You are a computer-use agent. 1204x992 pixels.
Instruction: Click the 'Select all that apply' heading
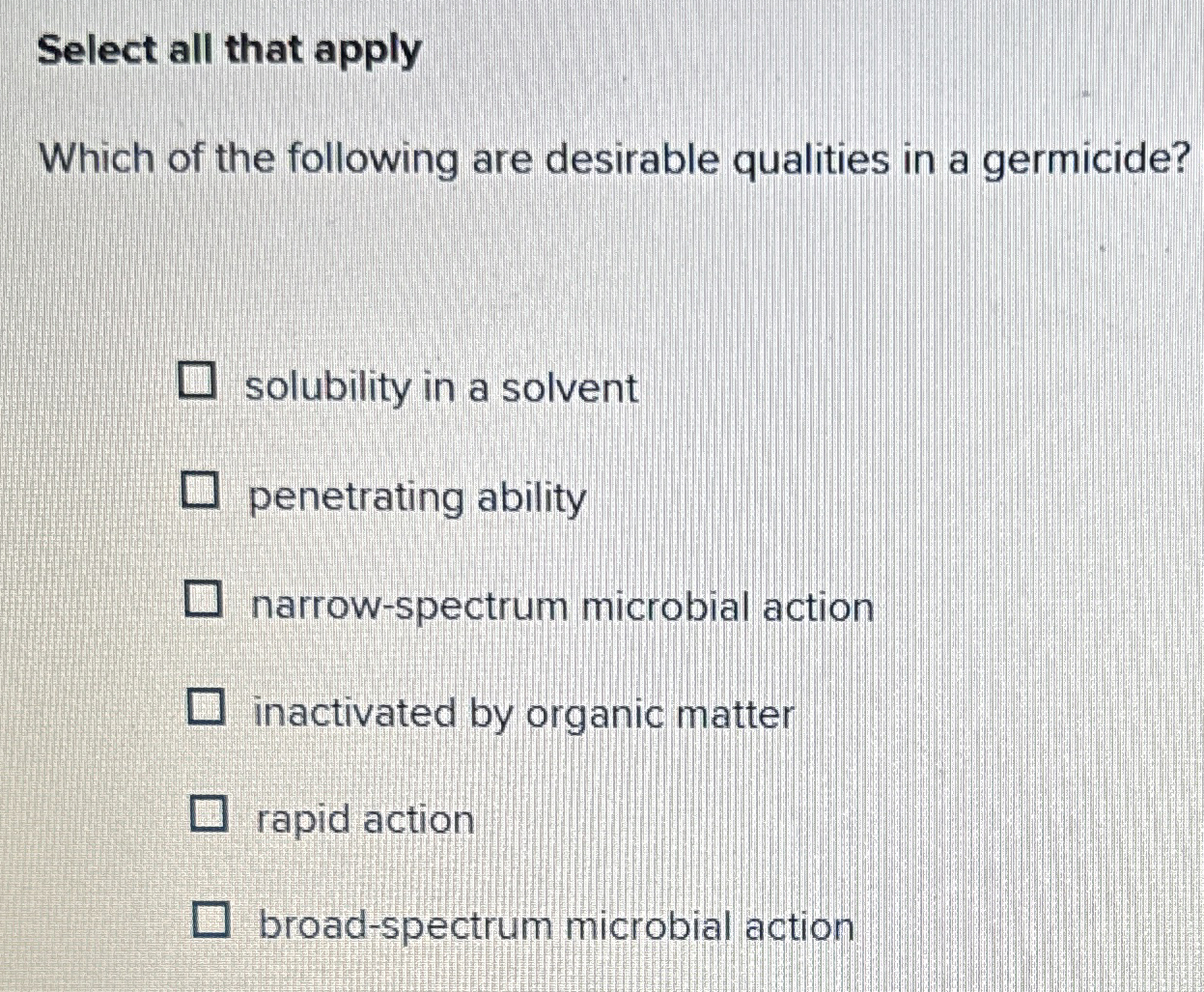point(230,51)
